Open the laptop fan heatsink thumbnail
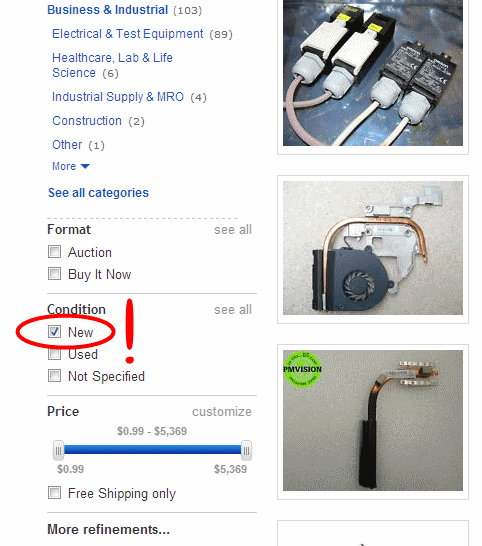Viewport: 482px width, 546px height. (x=373, y=249)
